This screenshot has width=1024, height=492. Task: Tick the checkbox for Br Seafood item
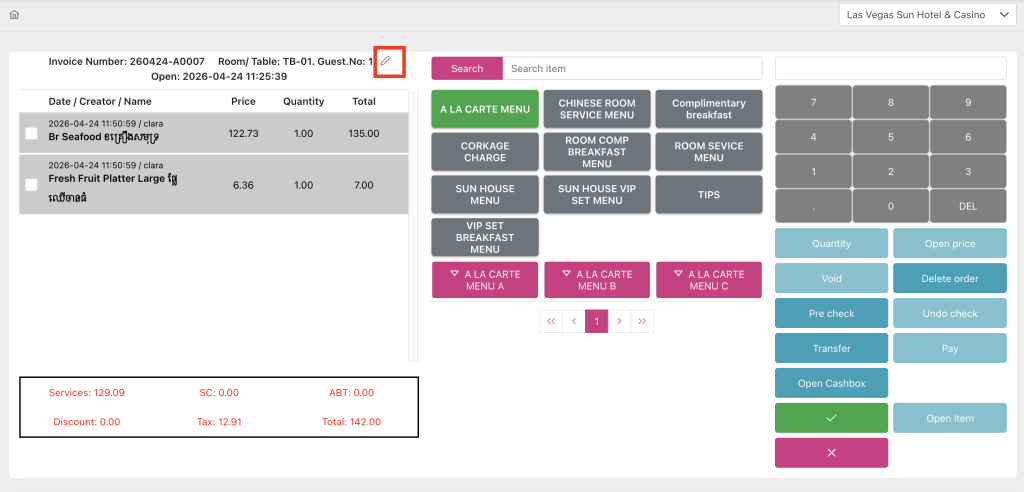tap(32, 133)
